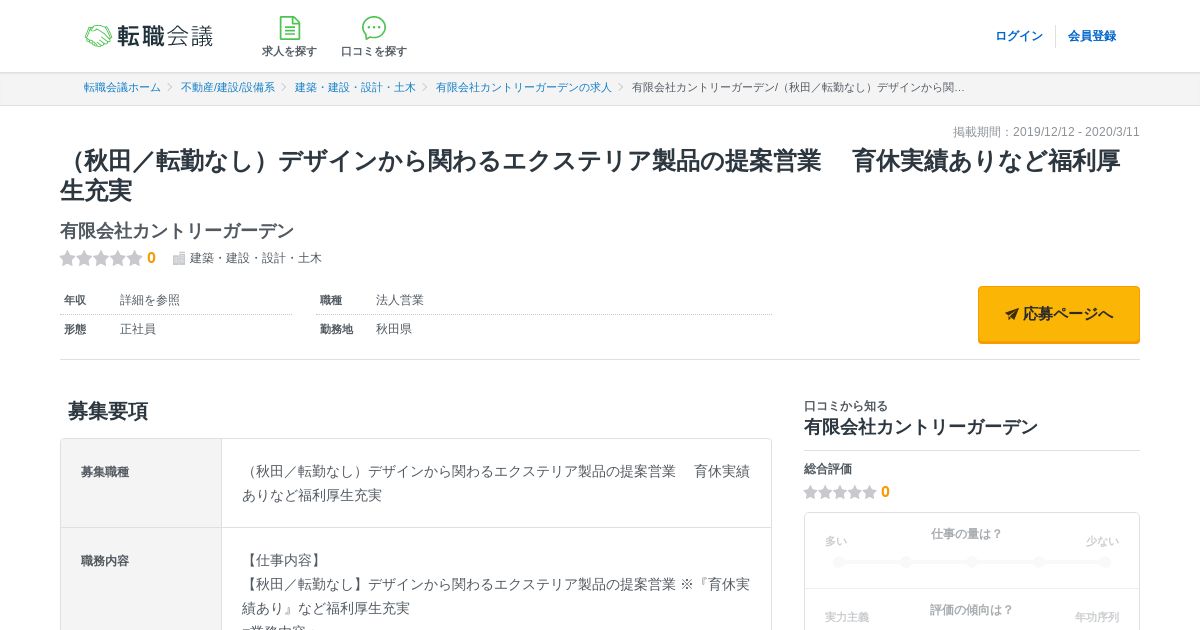Click the 詳細を参照 salary value

point(150,300)
